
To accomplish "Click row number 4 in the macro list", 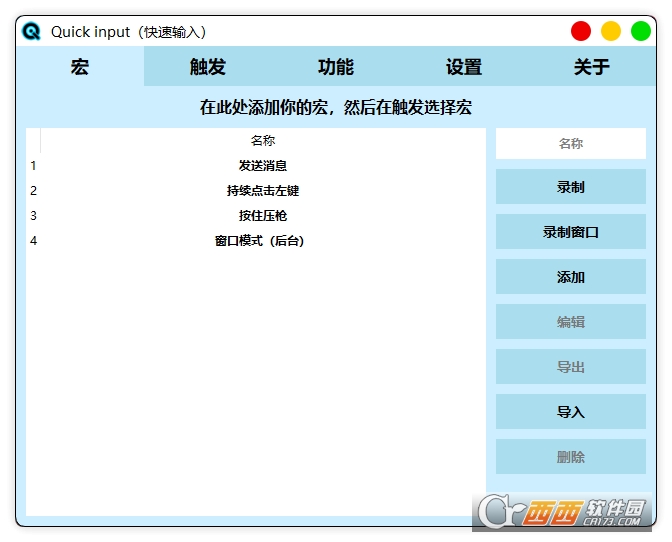I will (33, 240).
